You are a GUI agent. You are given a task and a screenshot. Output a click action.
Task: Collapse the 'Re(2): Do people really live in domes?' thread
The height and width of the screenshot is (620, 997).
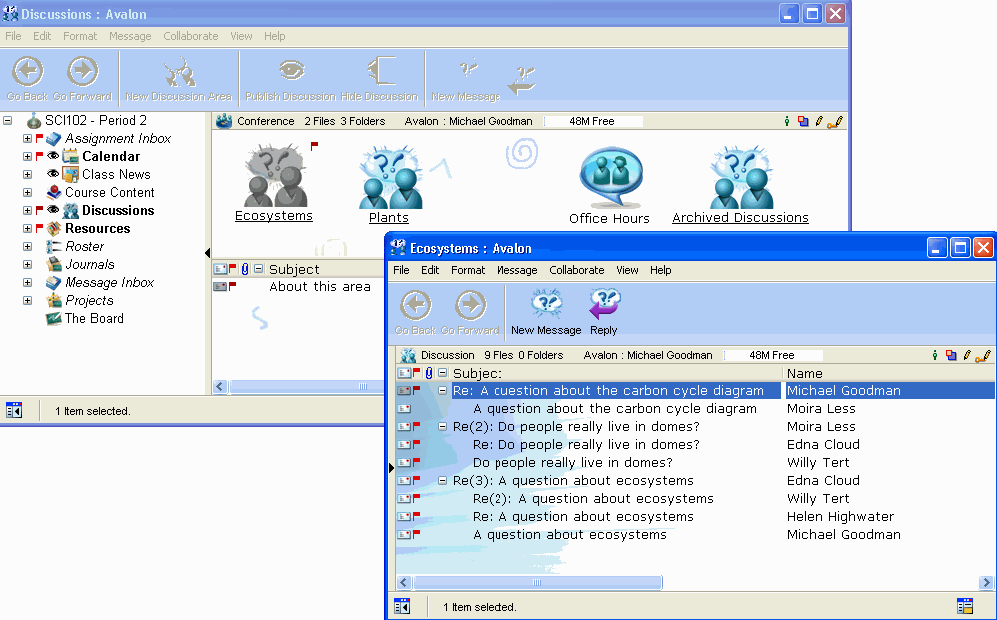[443, 427]
